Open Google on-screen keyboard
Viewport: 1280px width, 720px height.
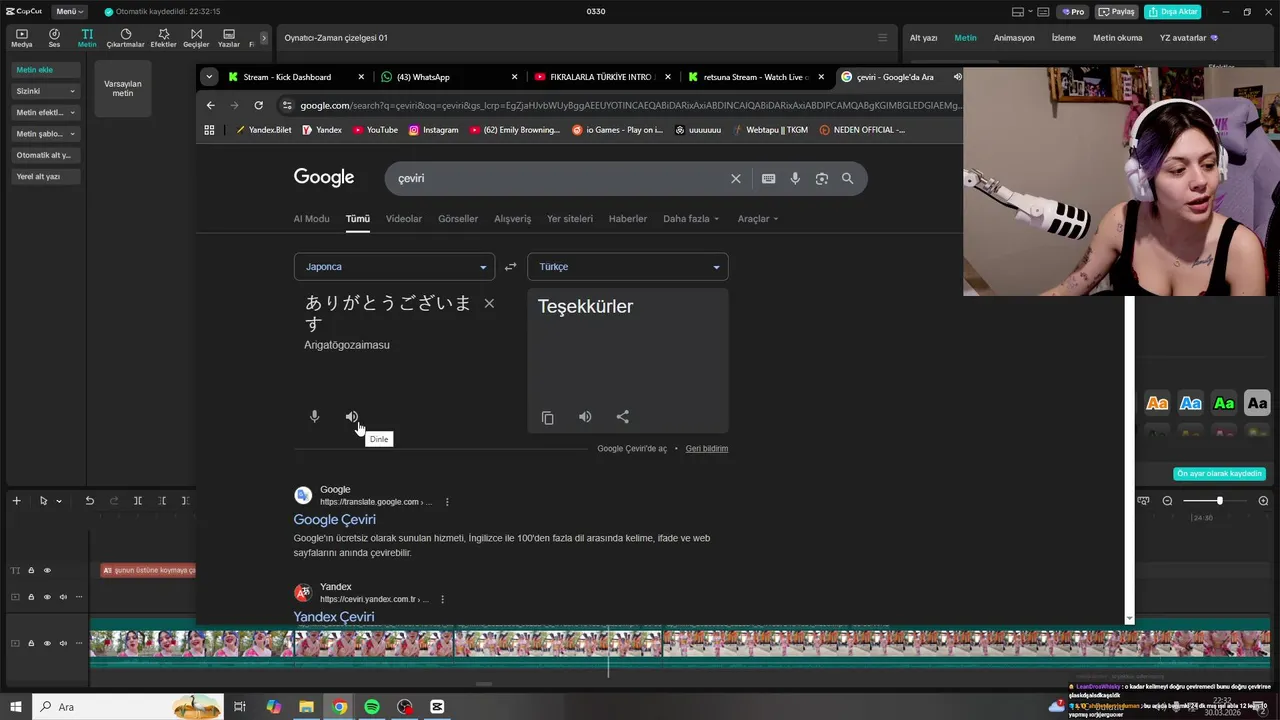click(x=768, y=178)
